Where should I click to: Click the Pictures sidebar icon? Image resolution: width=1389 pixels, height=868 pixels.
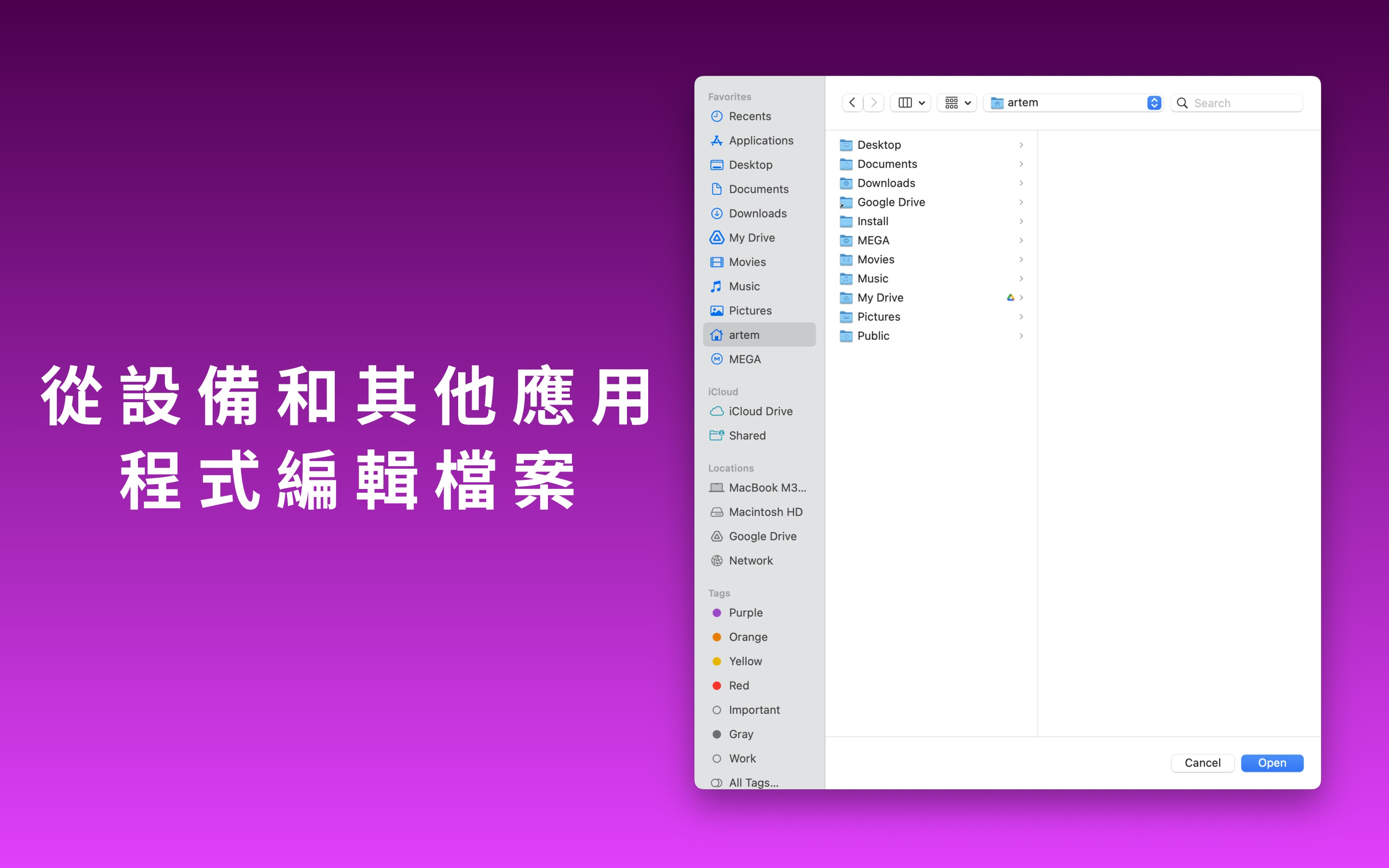(716, 311)
